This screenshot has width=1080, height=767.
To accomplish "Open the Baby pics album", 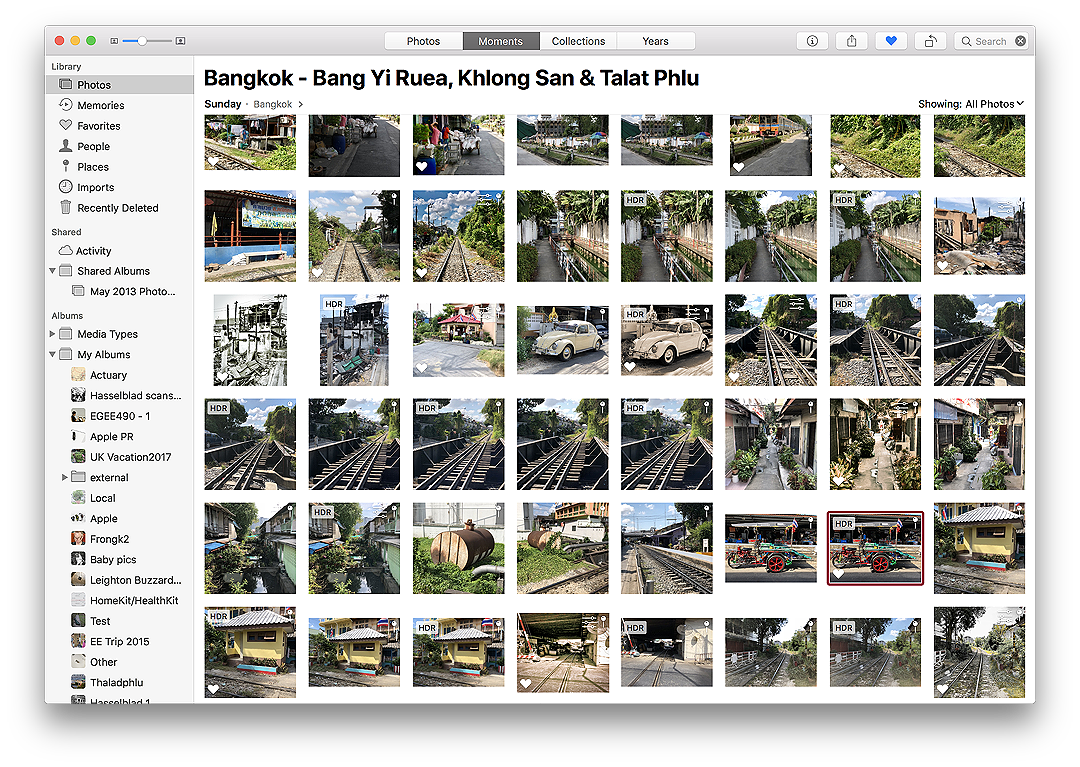I will pos(120,560).
